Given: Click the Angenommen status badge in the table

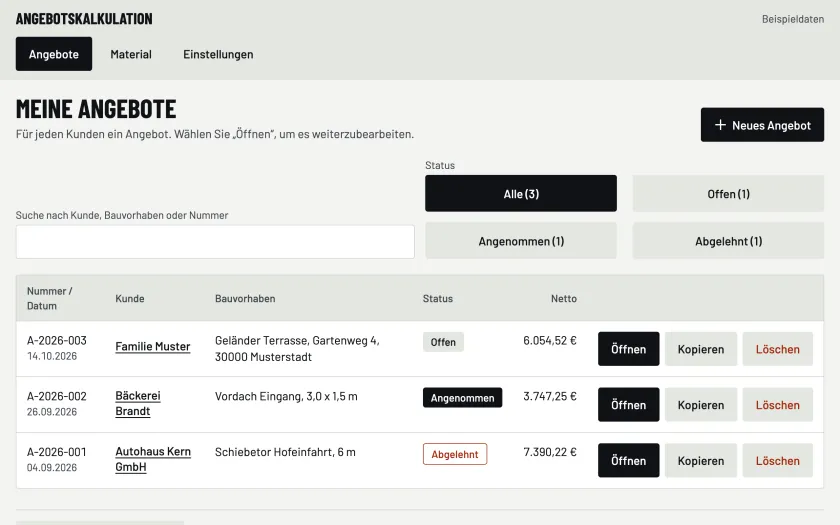Looking at the screenshot, I should click(462, 398).
